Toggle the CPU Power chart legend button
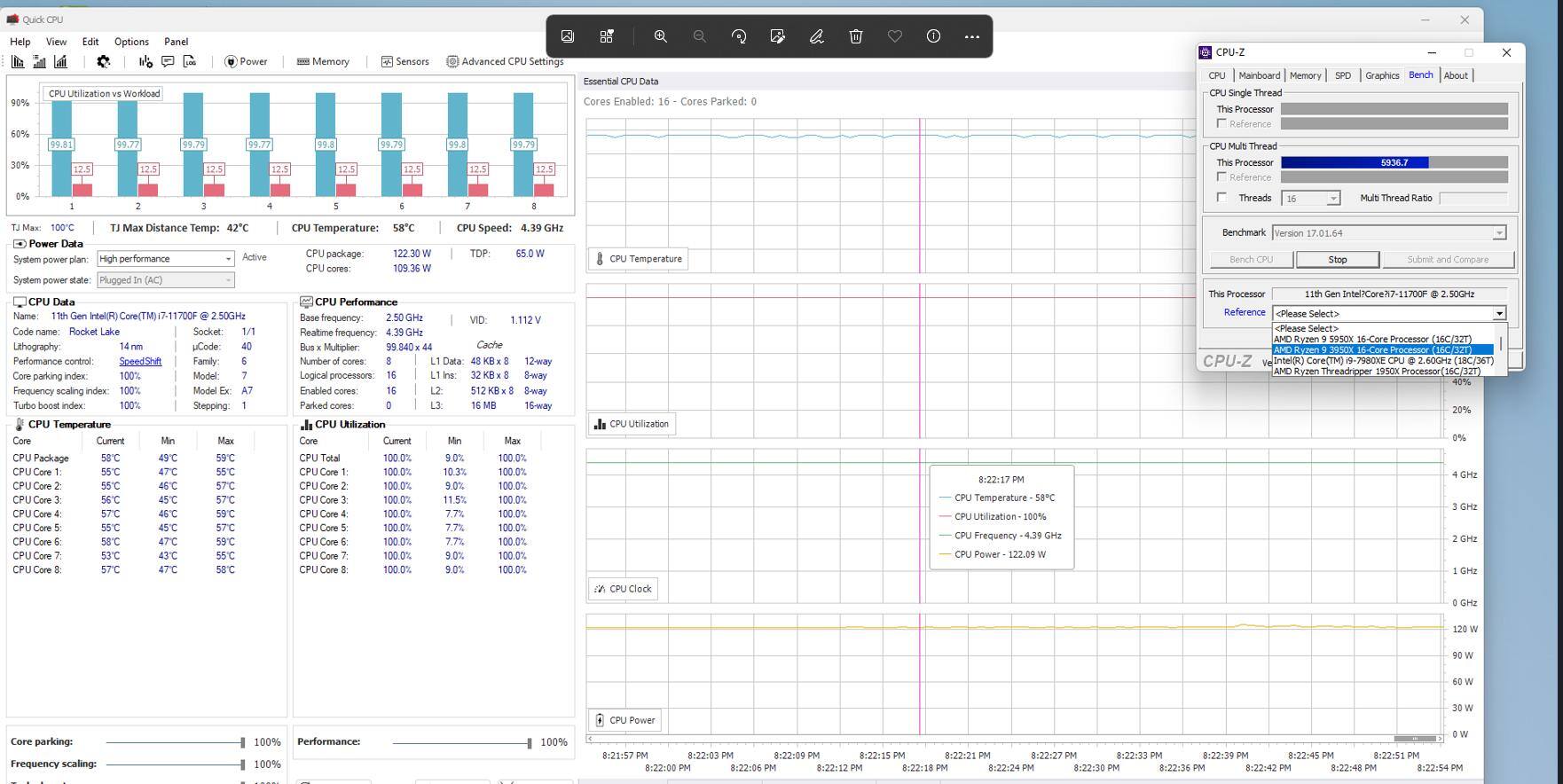Image resolution: width=1563 pixels, height=784 pixels. click(624, 720)
